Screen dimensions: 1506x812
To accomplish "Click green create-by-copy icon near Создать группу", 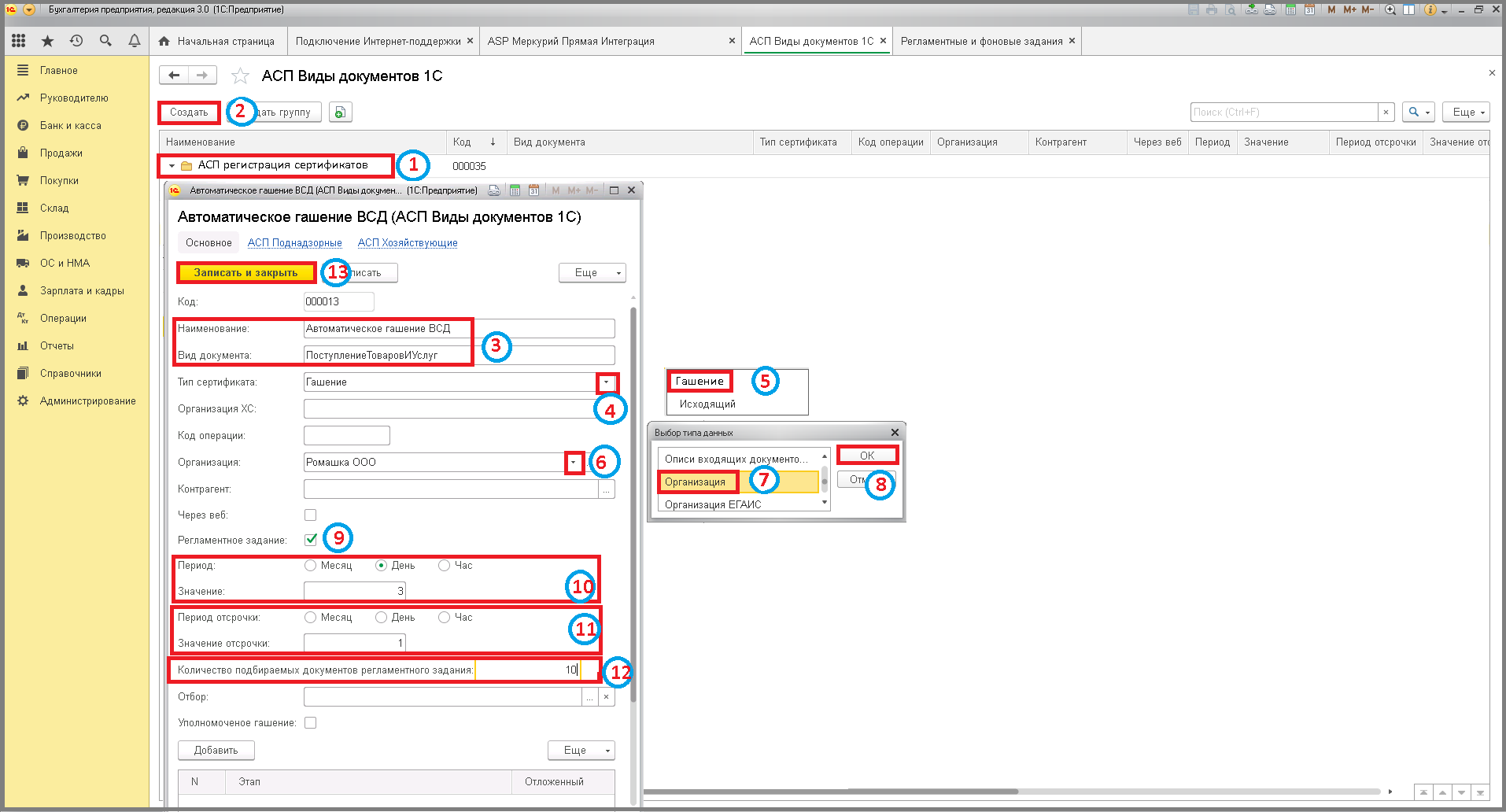I will [x=340, y=113].
